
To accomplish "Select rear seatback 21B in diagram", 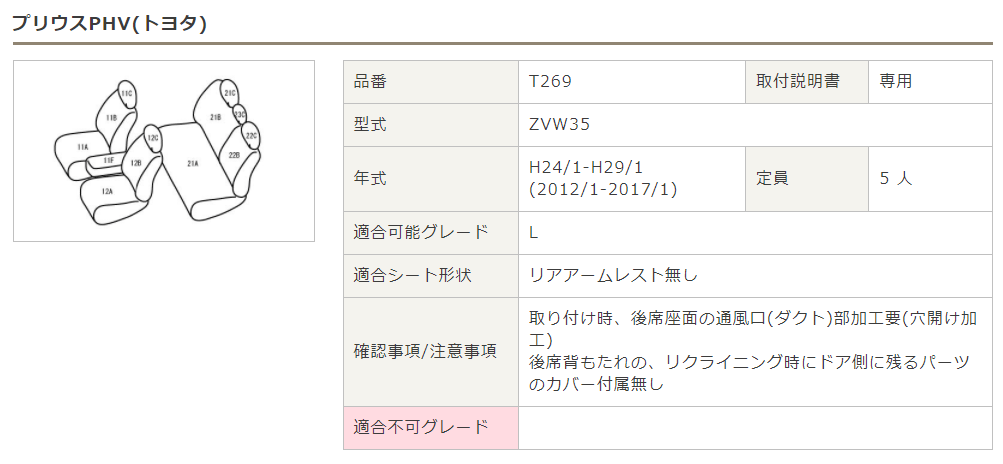I will point(215,118).
